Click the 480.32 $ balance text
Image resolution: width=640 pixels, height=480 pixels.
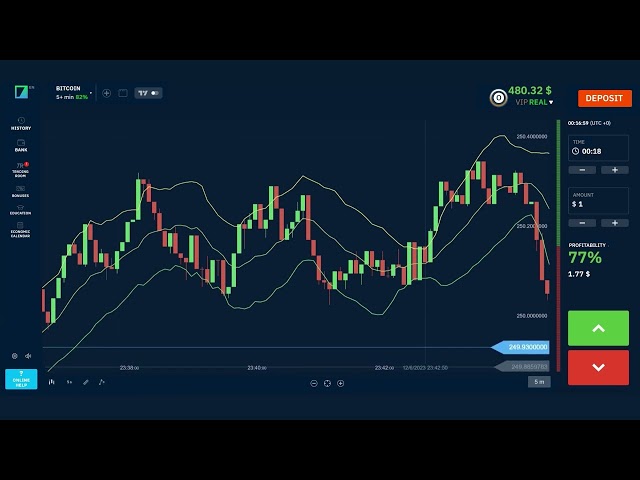(530, 90)
